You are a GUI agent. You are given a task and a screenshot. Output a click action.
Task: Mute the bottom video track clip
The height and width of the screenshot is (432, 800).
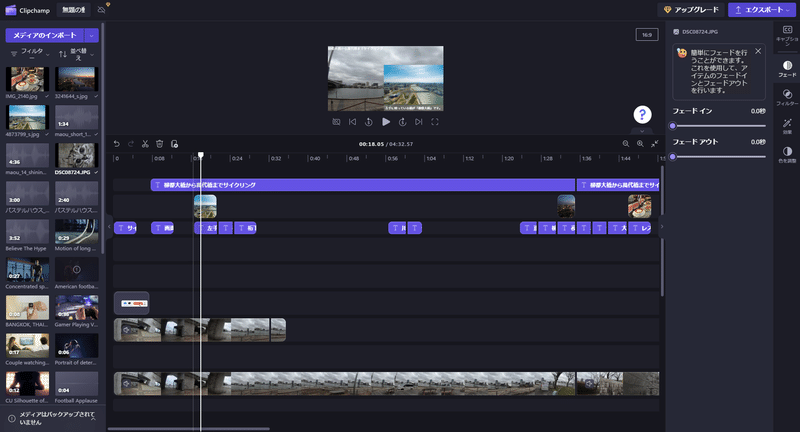click(x=126, y=384)
